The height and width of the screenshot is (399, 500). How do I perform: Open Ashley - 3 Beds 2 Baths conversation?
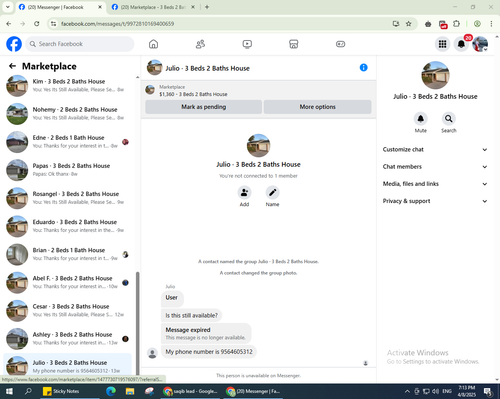click(x=68, y=339)
